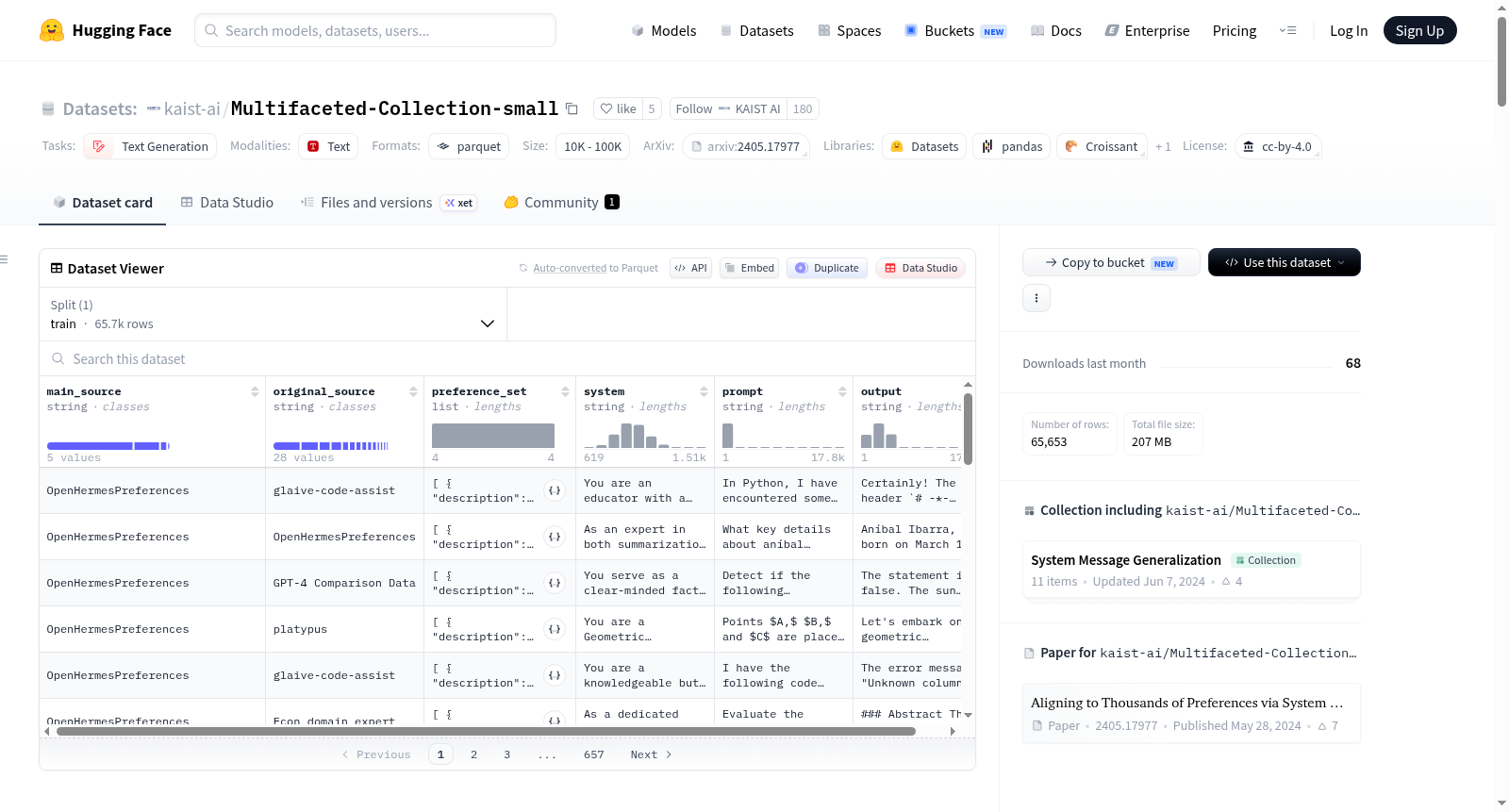Open the navigation more-menu icon beside Pricing
The image size is (1509, 812).
pyautogui.click(x=1287, y=30)
